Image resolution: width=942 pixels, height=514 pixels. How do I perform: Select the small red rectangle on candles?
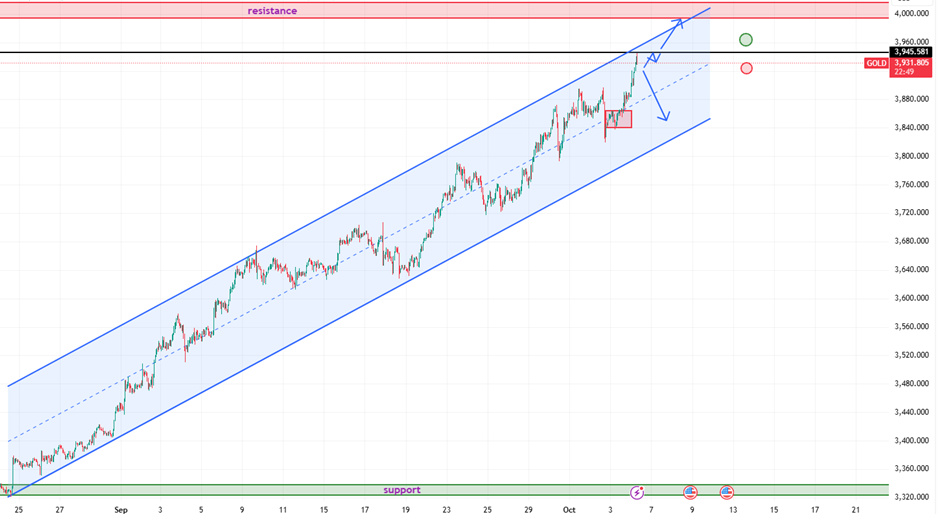(619, 119)
